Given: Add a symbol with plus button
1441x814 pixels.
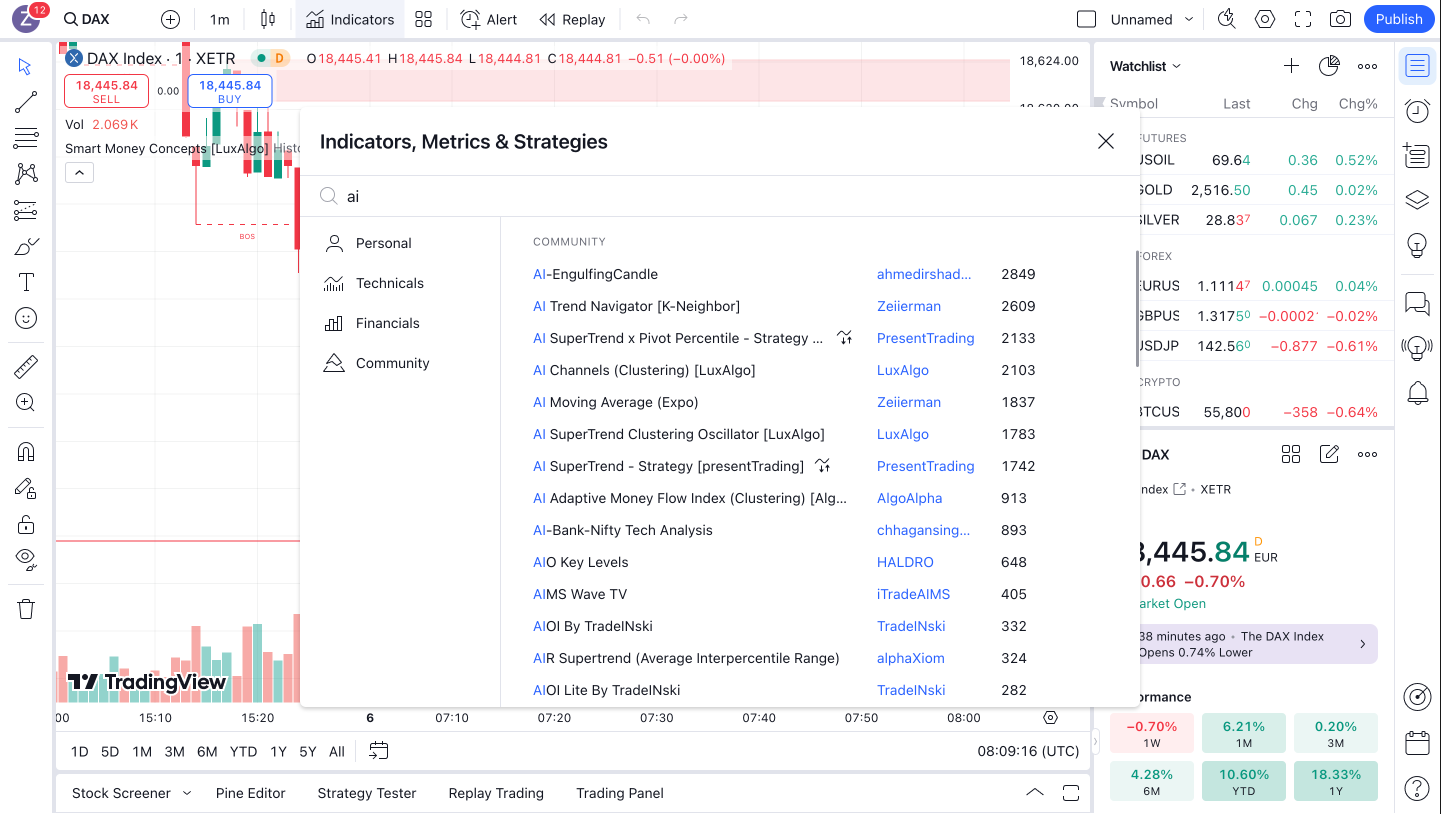Looking at the screenshot, I should point(171,19).
